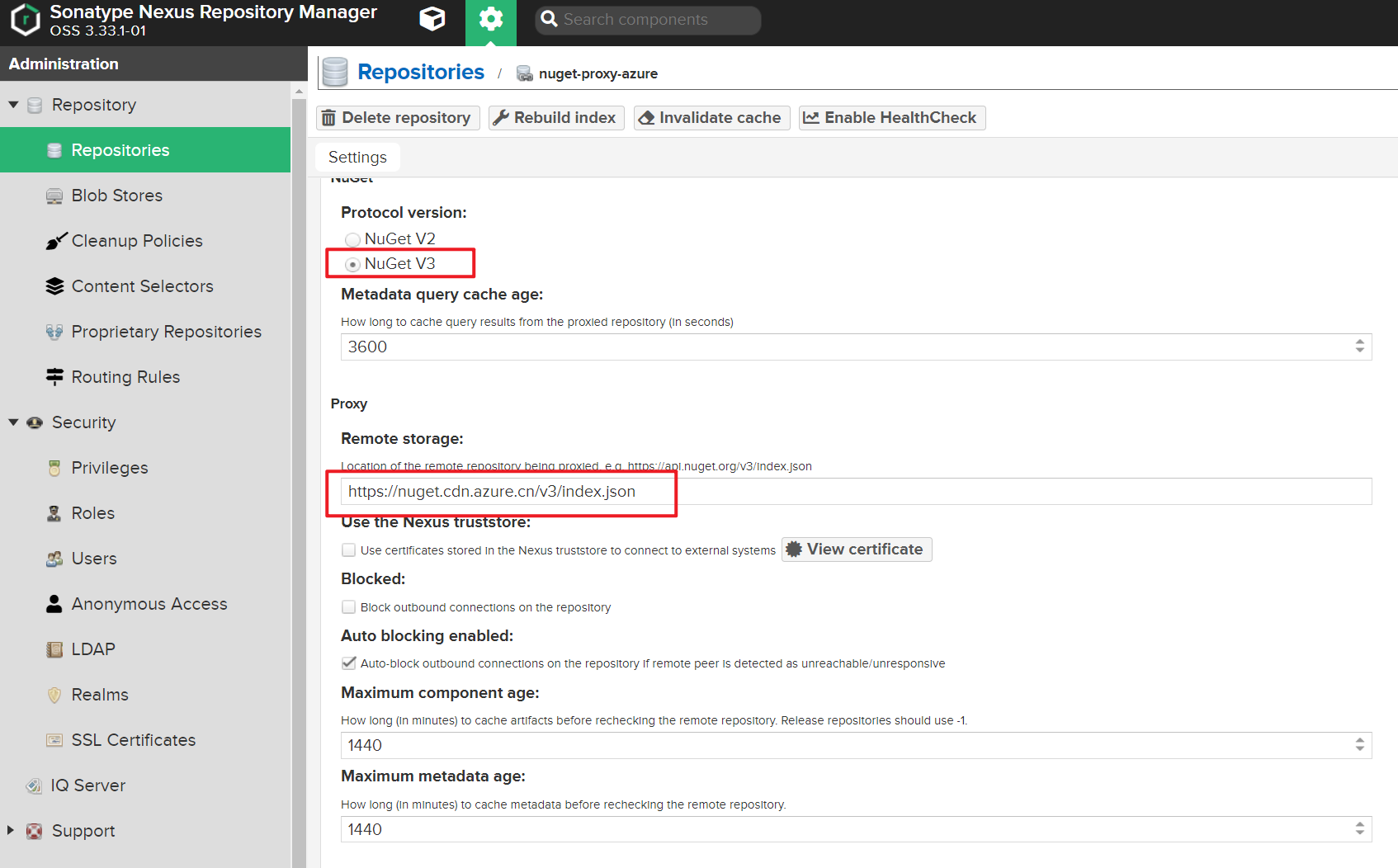Click the SSL Certificates icon
Image resolution: width=1398 pixels, height=868 pixels.
coord(54,740)
